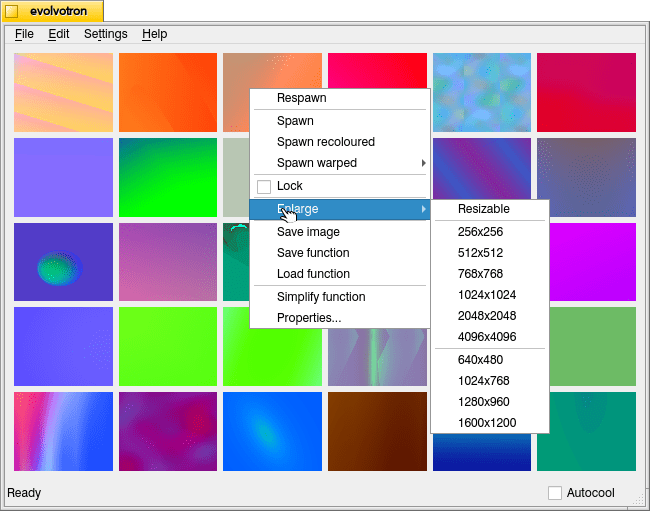Viewport: 650px width, 511px height.
Task: Enable the Autocool checkbox
Action: pos(555,493)
